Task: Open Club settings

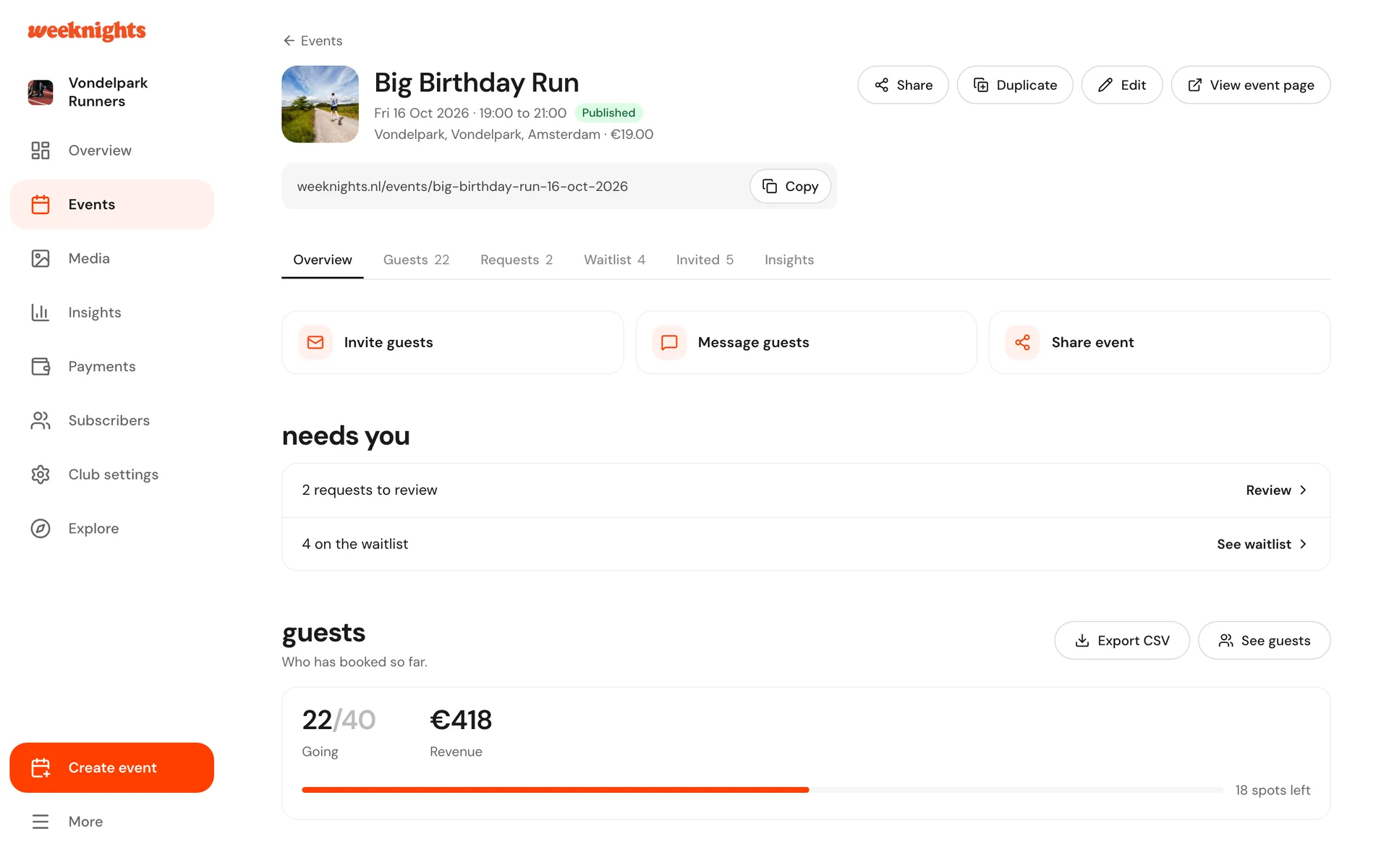Action: pyautogui.click(x=111, y=475)
